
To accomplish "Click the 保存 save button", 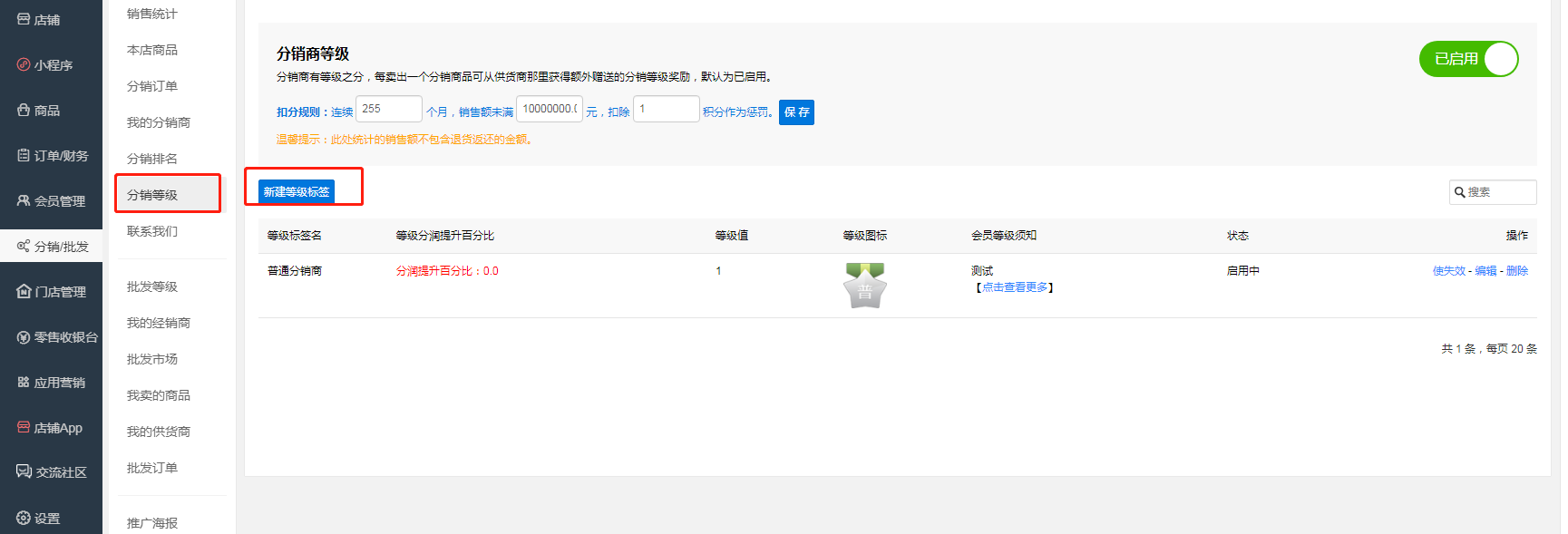I will [x=796, y=112].
